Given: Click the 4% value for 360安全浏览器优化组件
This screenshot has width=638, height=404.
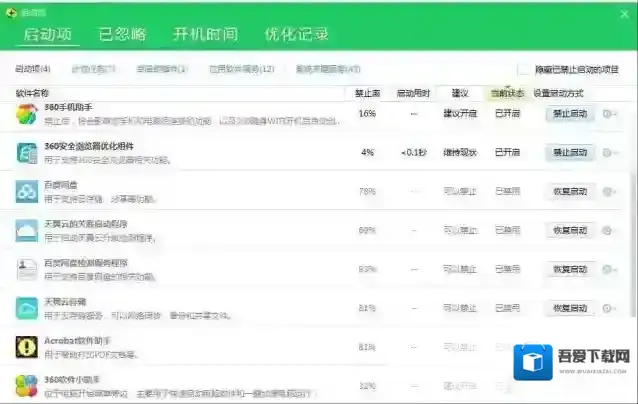Looking at the screenshot, I should 367,153.
